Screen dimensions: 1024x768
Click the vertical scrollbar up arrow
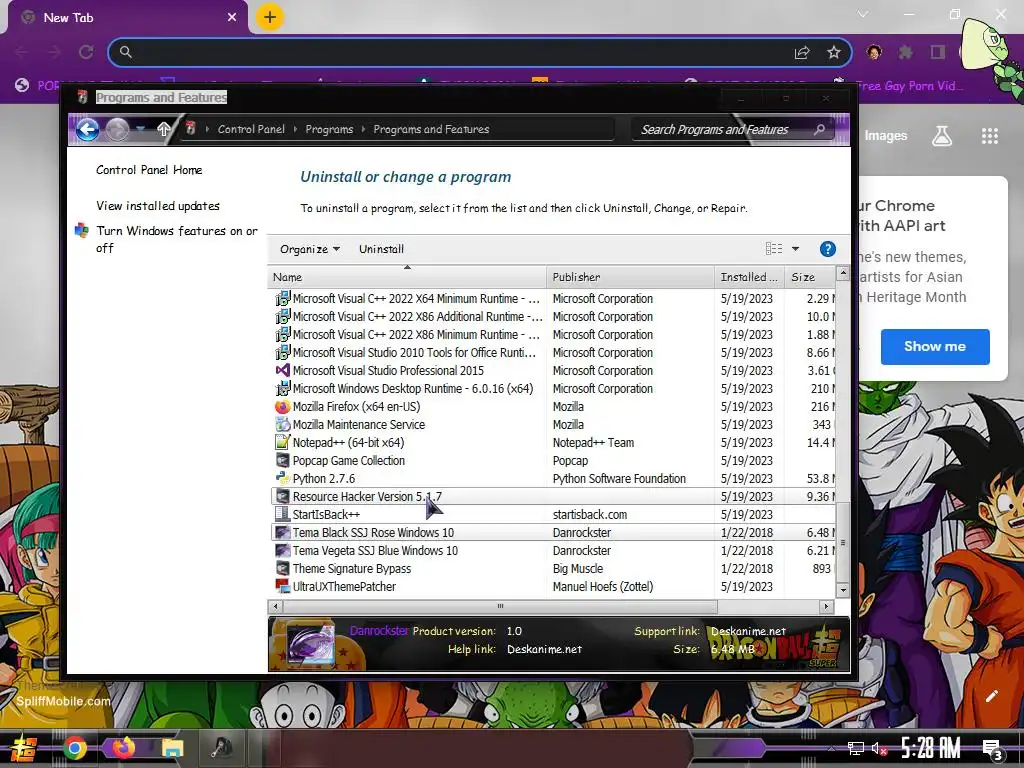tap(842, 273)
